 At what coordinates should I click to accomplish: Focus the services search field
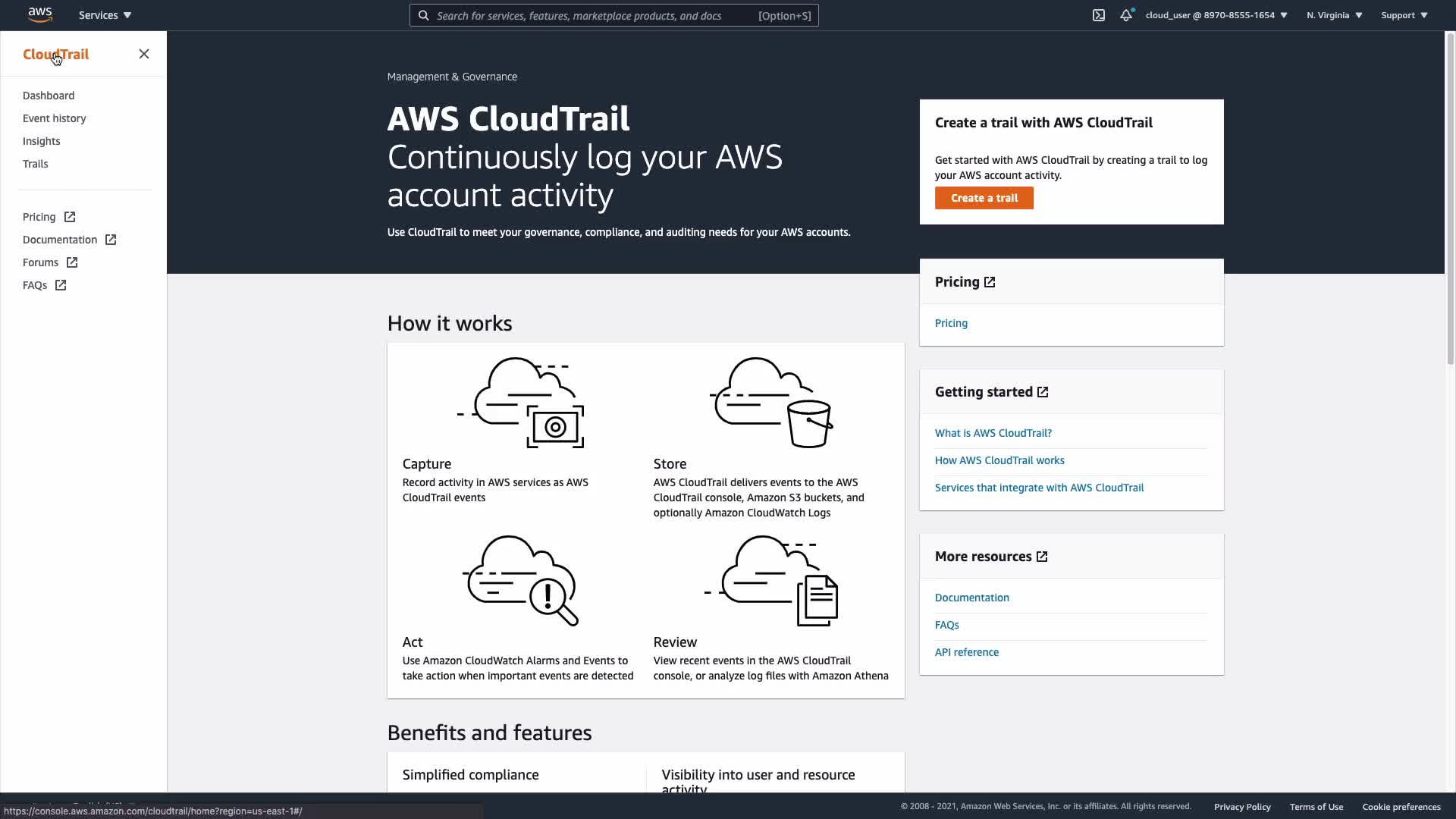pos(591,15)
